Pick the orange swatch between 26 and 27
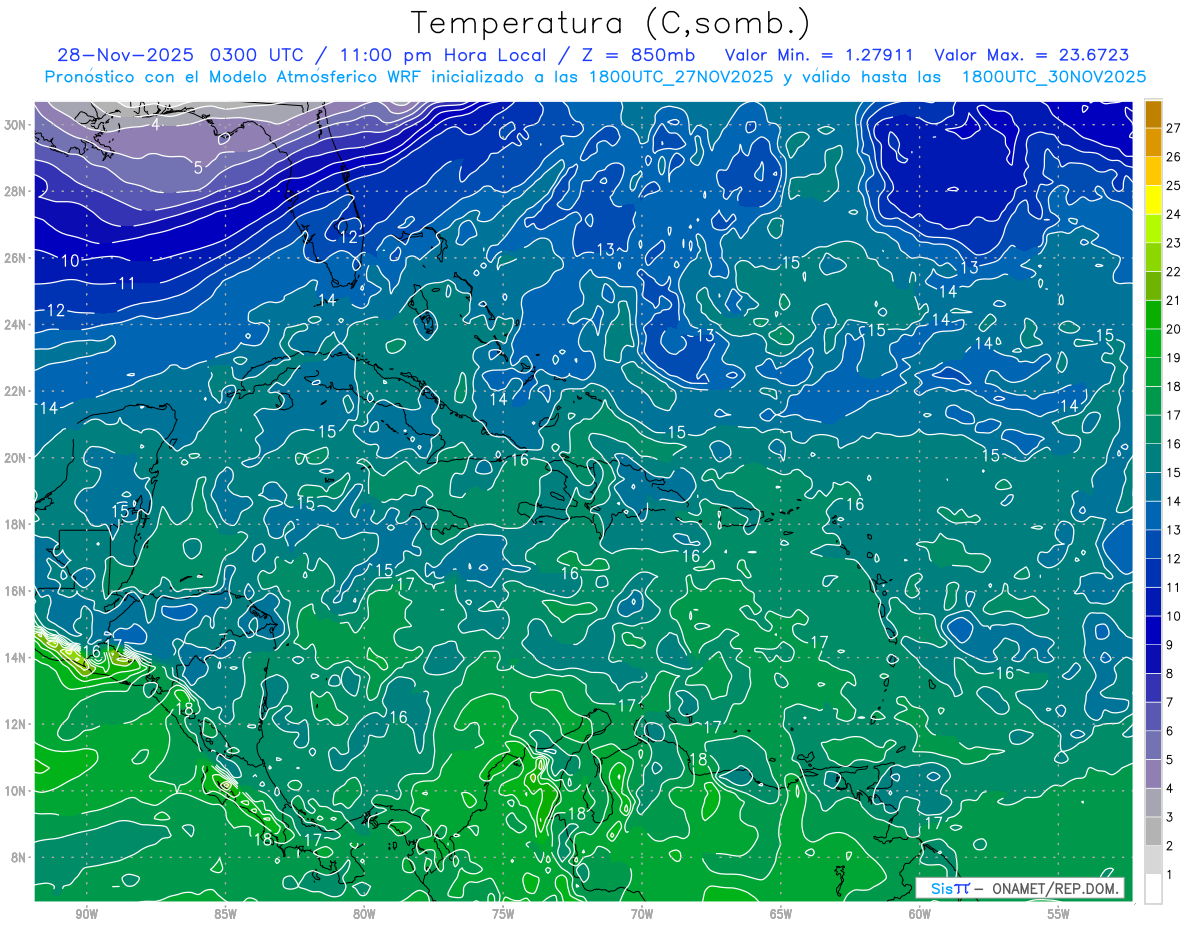 1153,142
